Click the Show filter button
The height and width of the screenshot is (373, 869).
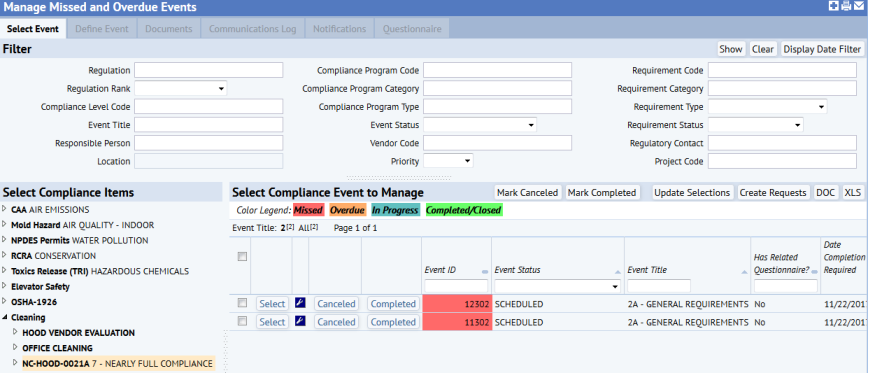pyautogui.click(x=730, y=49)
